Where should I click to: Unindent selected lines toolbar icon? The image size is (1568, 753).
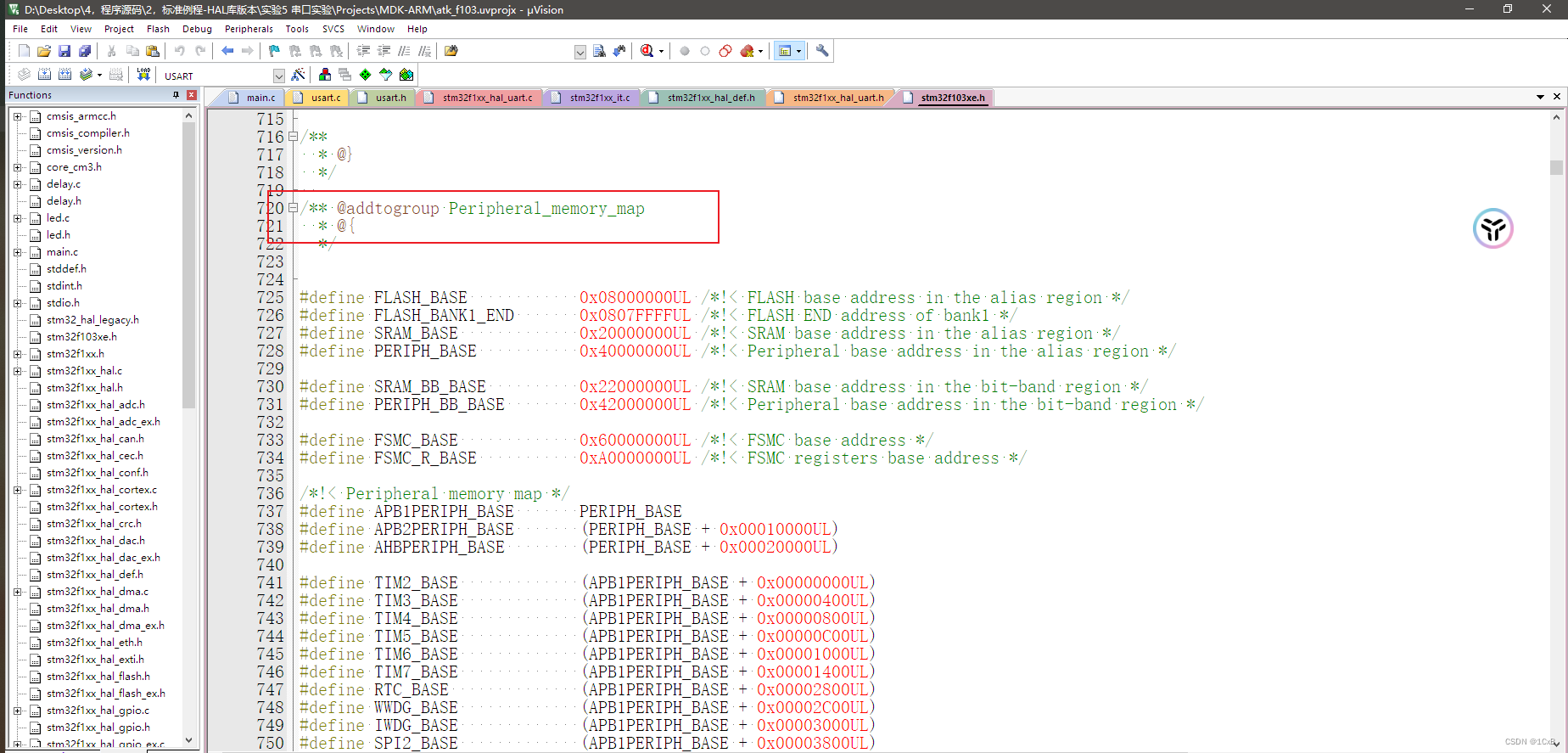click(384, 51)
